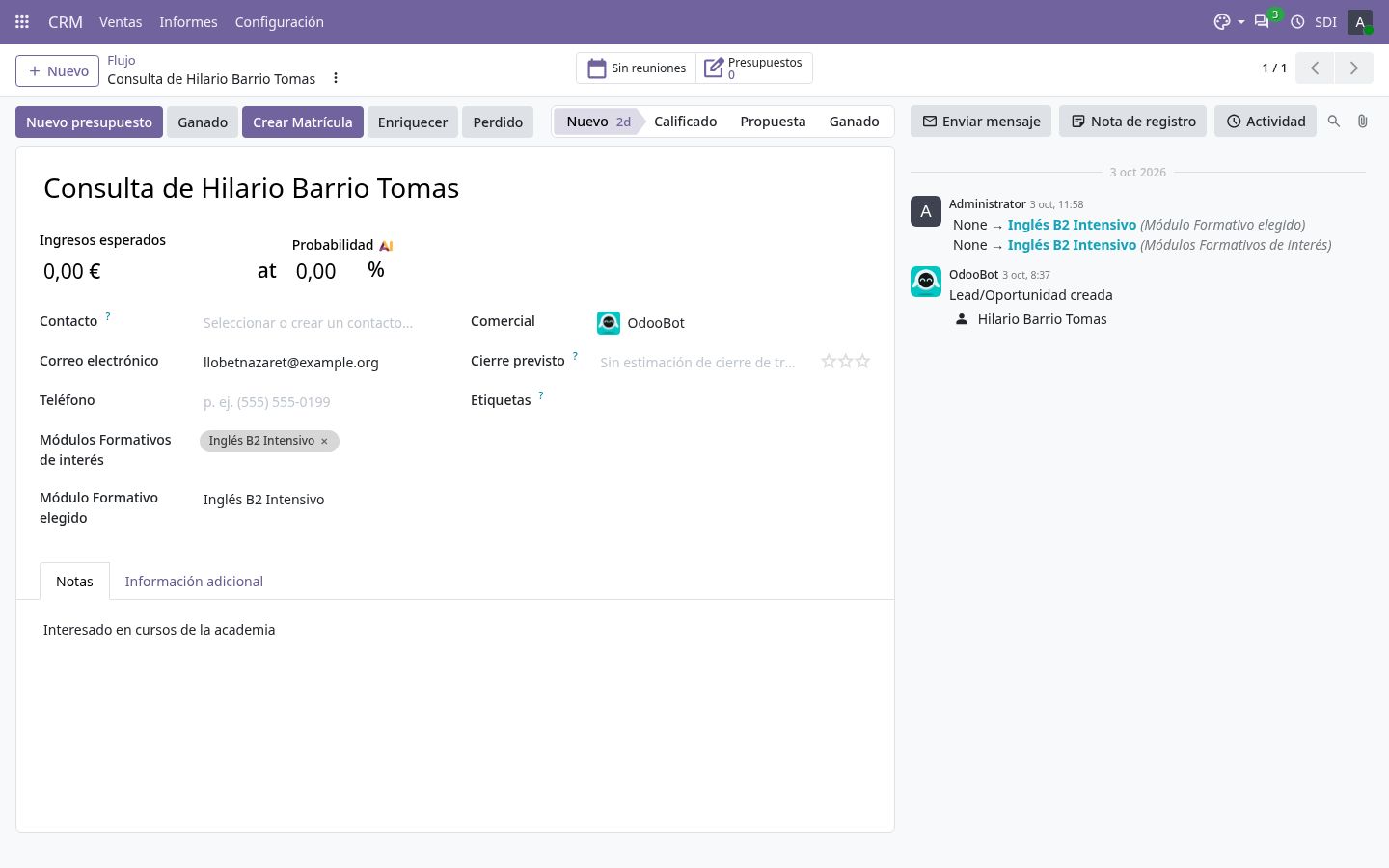The image size is (1389, 868).
Task: Click the OdooBot avatar in chatter
Action: 926,282
